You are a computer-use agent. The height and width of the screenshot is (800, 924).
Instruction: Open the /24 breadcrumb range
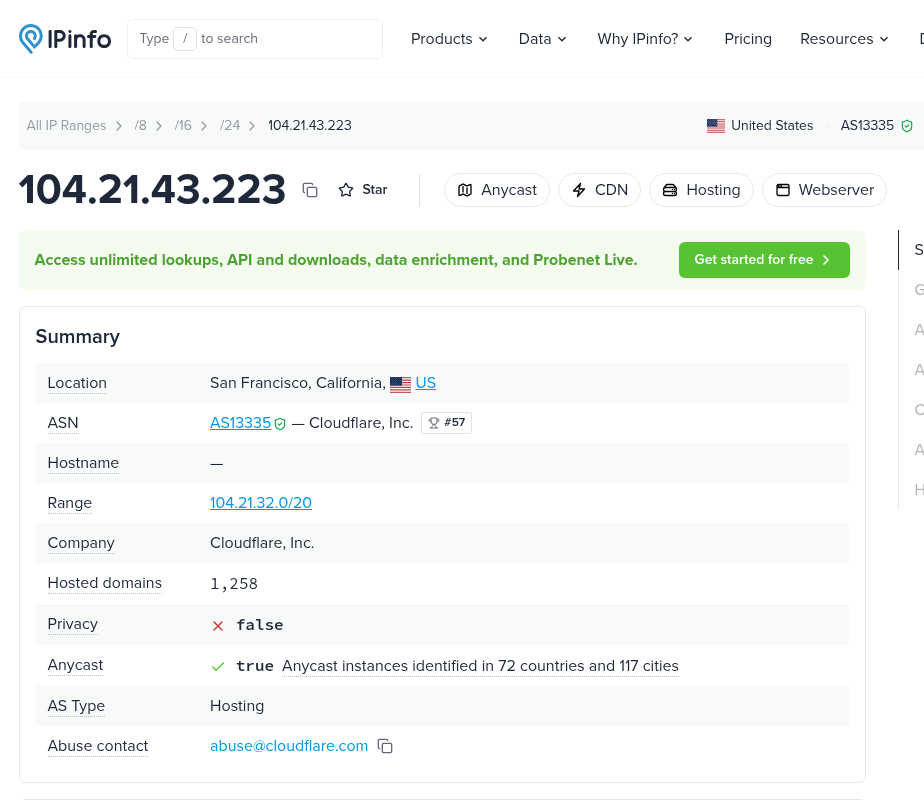coord(229,125)
